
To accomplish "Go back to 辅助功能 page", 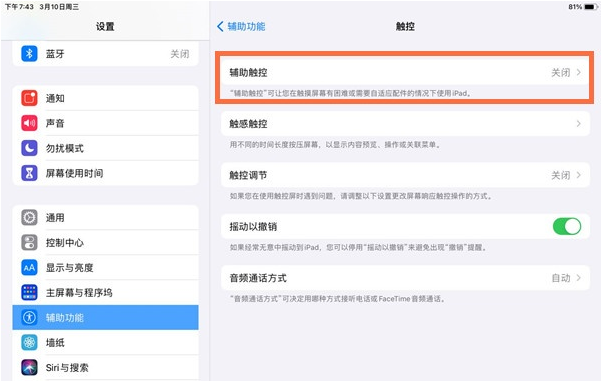I will tap(241, 27).
